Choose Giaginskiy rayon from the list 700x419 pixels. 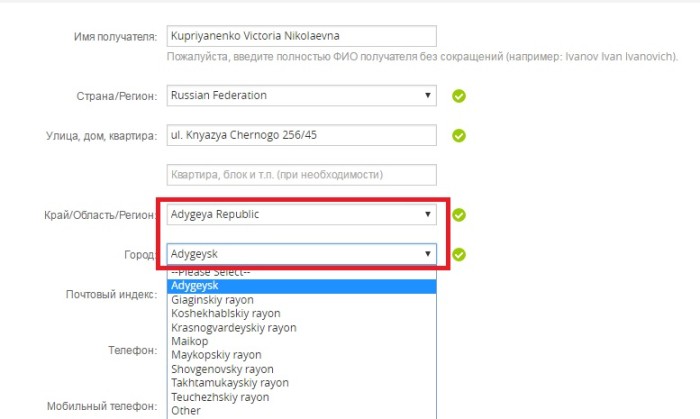coord(301,299)
